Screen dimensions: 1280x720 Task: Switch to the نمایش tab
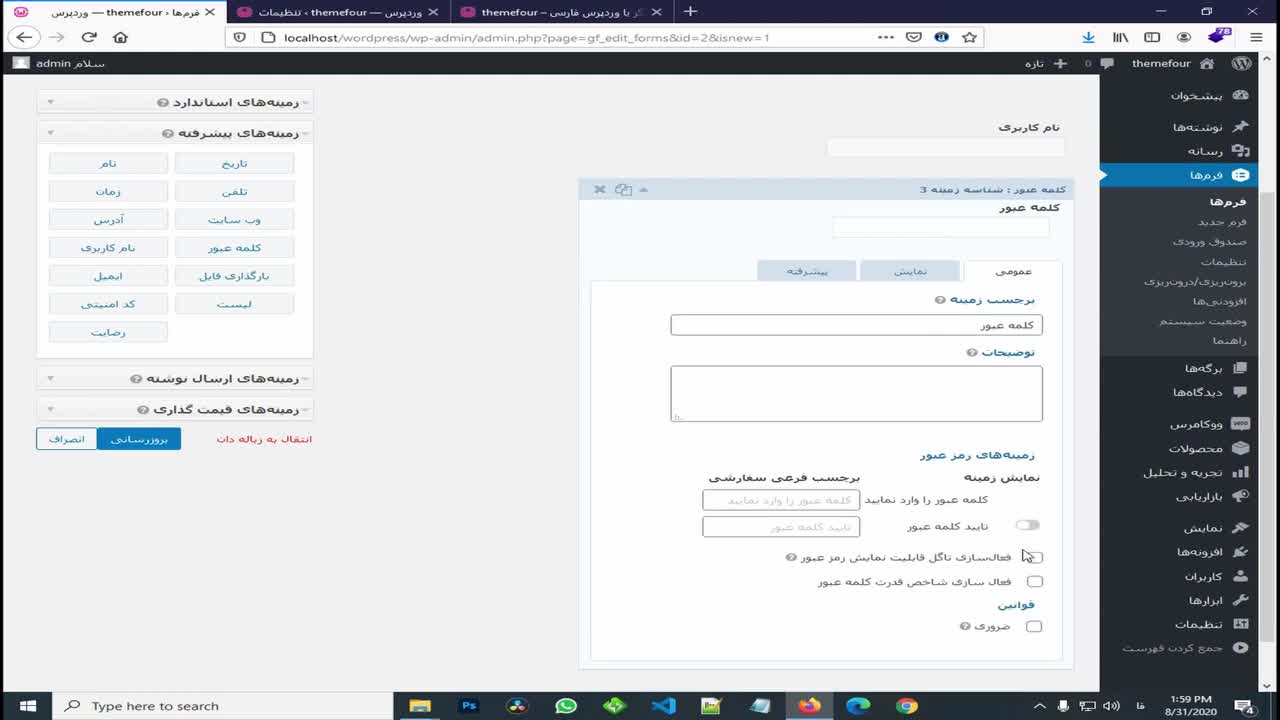tap(910, 271)
